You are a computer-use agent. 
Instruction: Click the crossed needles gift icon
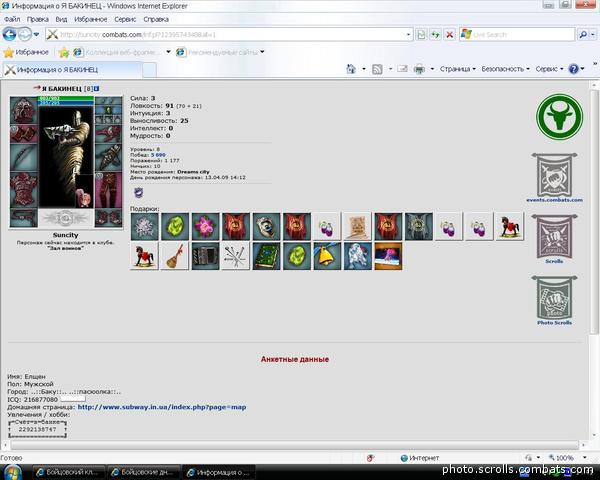(x=236, y=256)
